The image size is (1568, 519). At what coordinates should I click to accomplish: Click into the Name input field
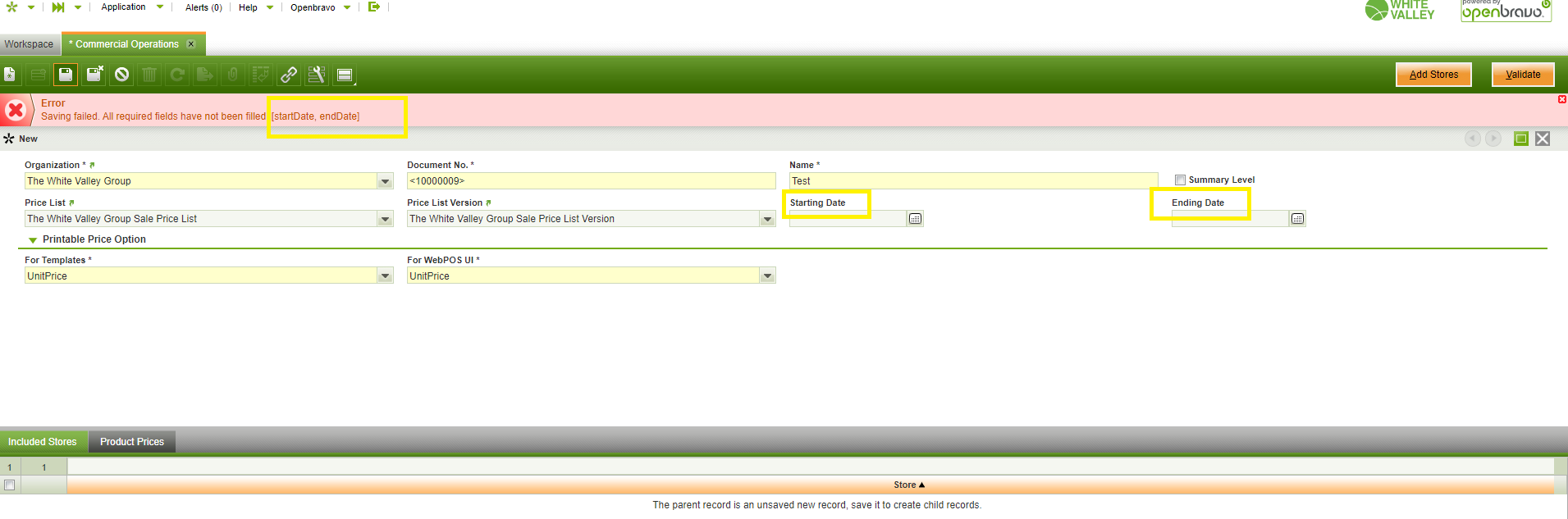972,181
